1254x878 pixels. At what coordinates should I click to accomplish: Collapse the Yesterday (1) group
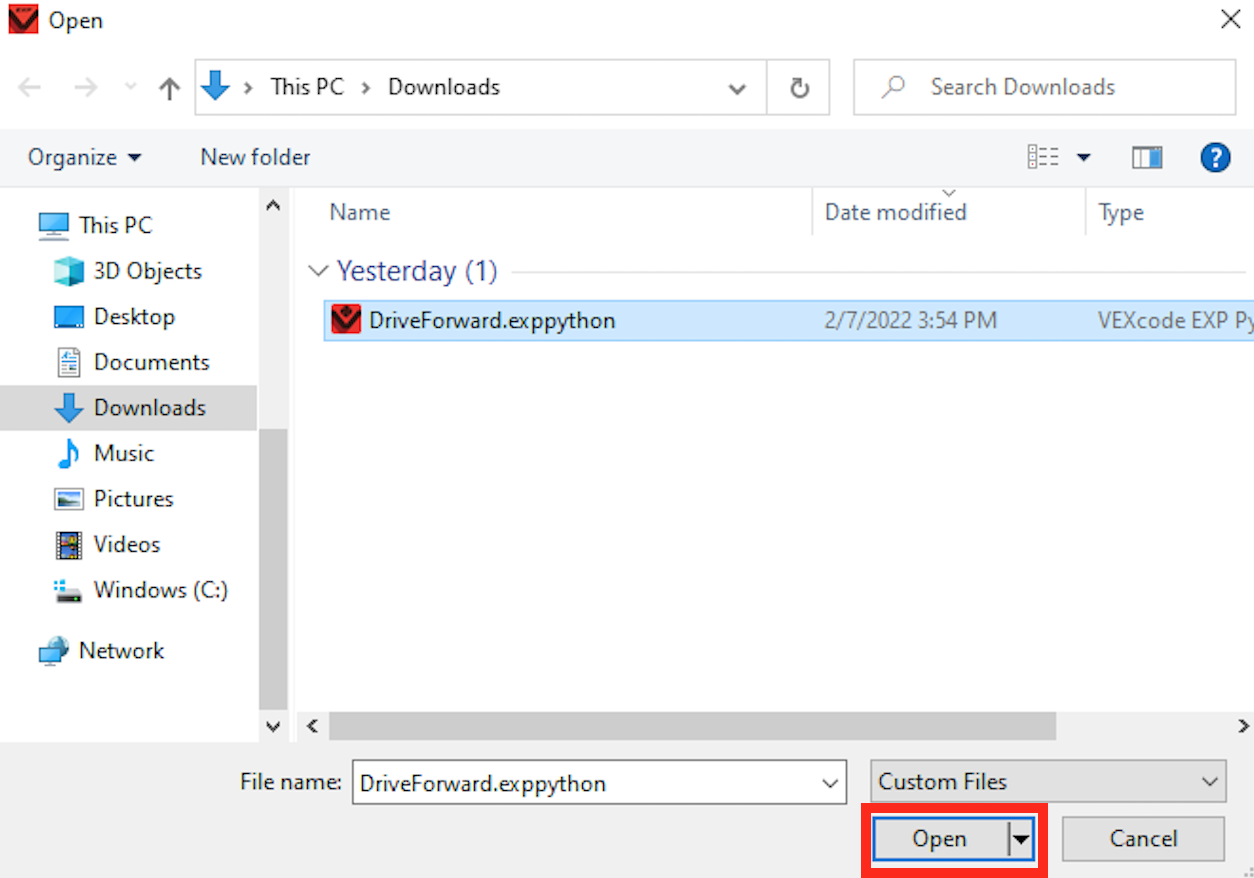click(x=319, y=271)
